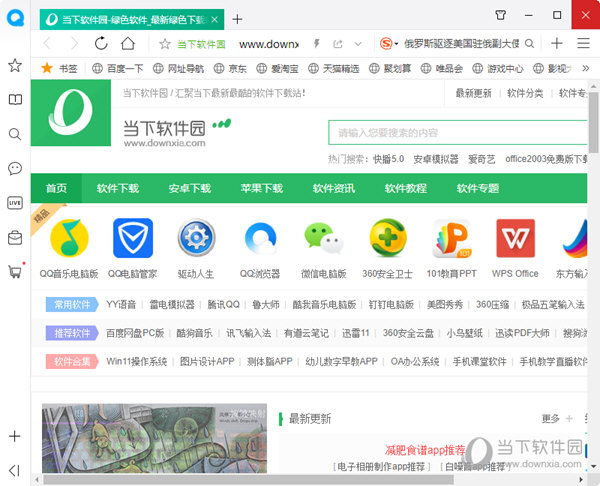
Task: Select the 当下软件园 browser tab
Action: coord(132,20)
